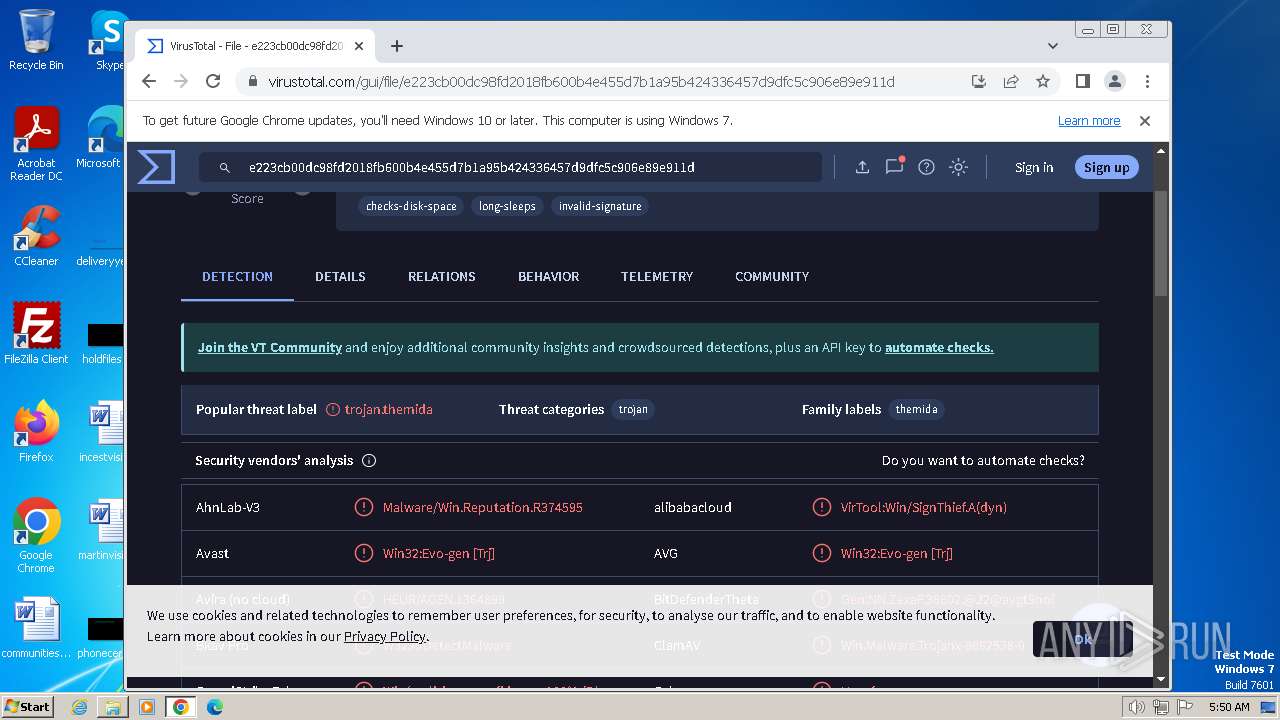Click the invalid-signature tag
This screenshot has width=1280, height=720.
[600, 206]
